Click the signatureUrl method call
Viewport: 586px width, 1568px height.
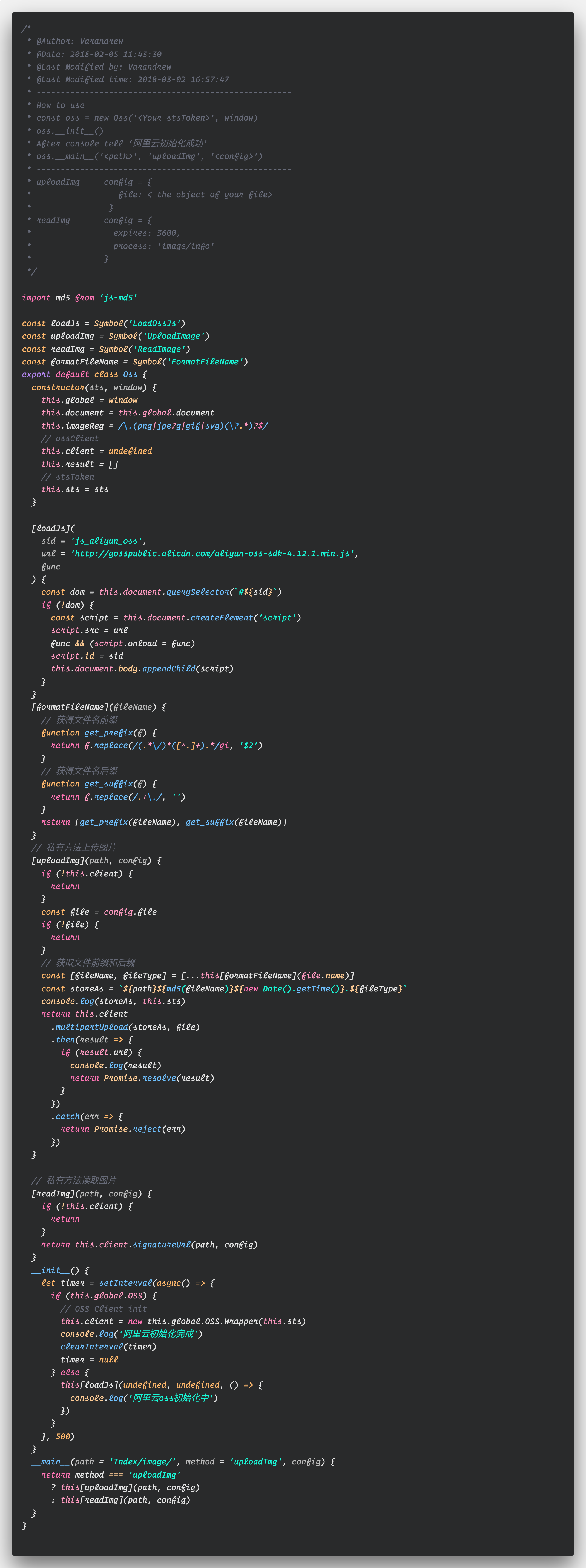tap(162, 1245)
